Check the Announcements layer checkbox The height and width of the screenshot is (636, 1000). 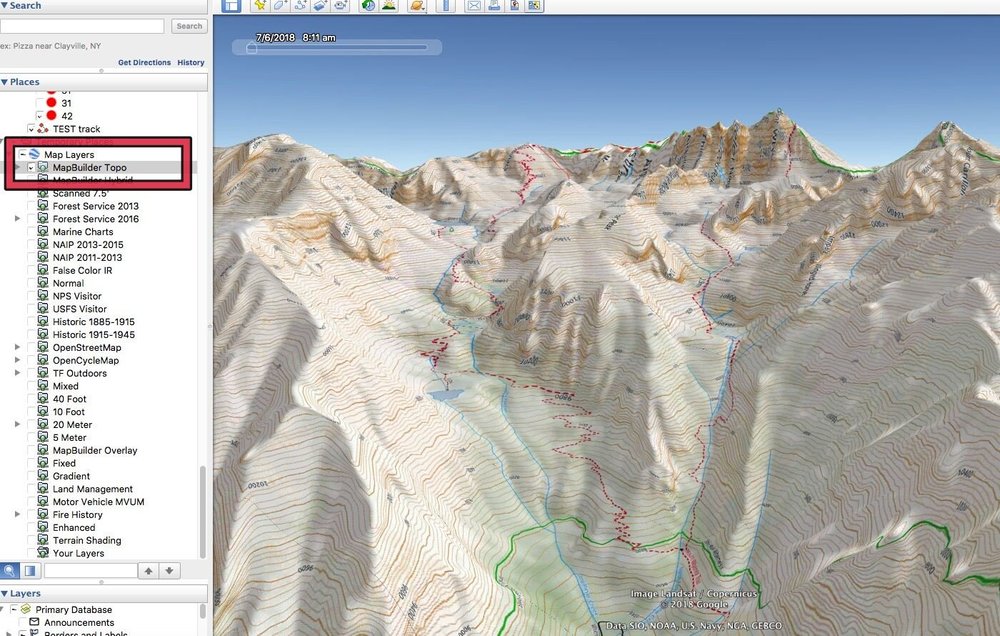pos(22,622)
